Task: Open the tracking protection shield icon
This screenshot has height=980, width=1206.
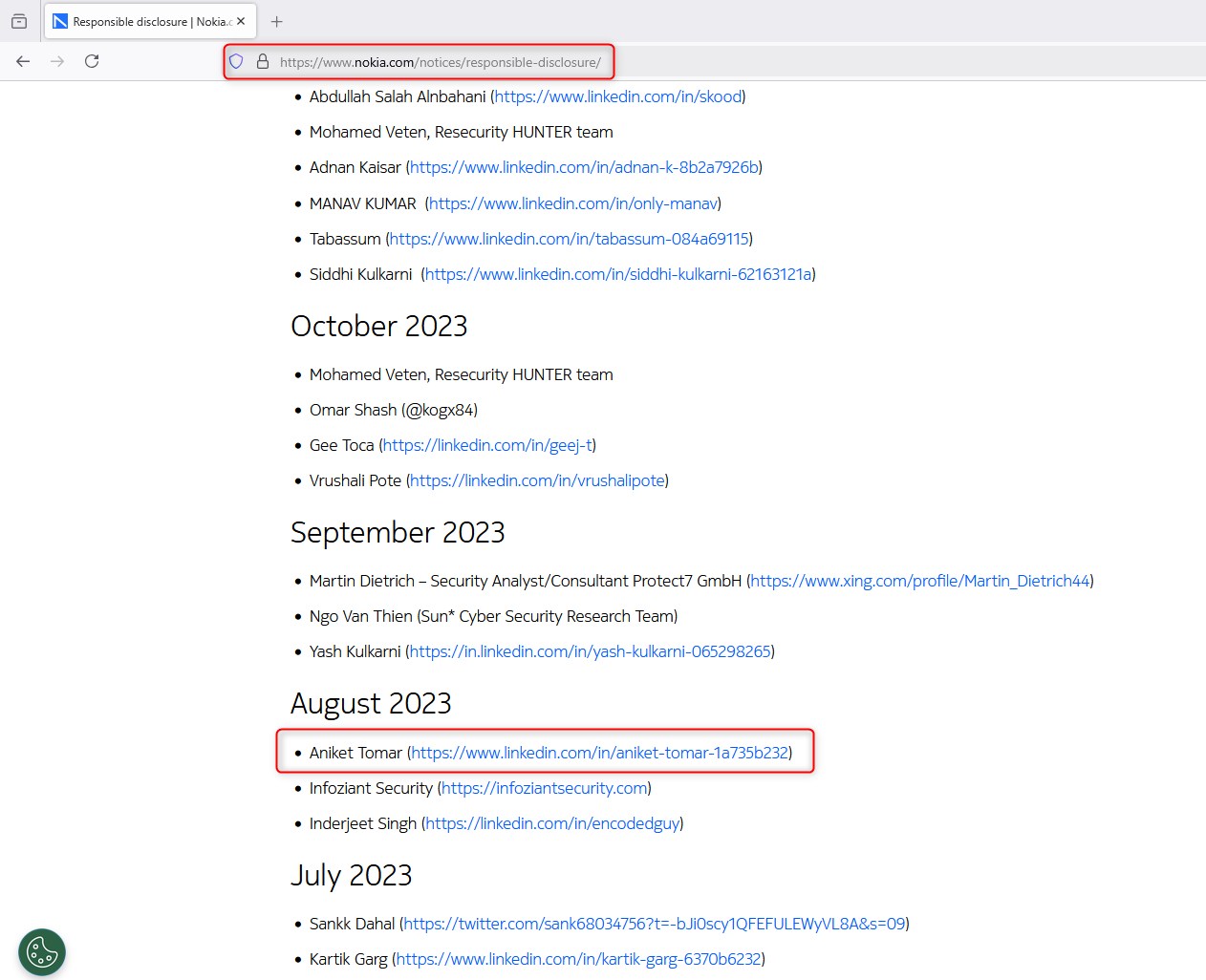Action: (x=236, y=62)
